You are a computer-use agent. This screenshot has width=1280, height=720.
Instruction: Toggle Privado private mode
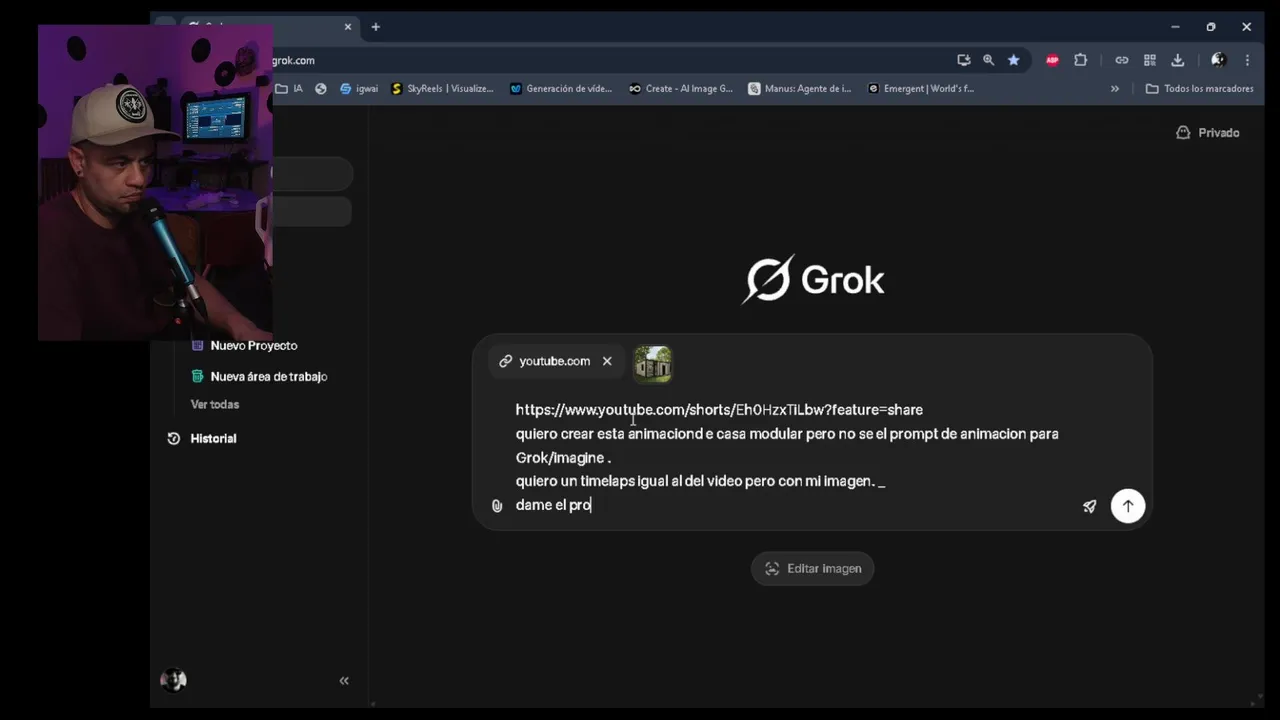pyautogui.click(x=1208, y=132)
